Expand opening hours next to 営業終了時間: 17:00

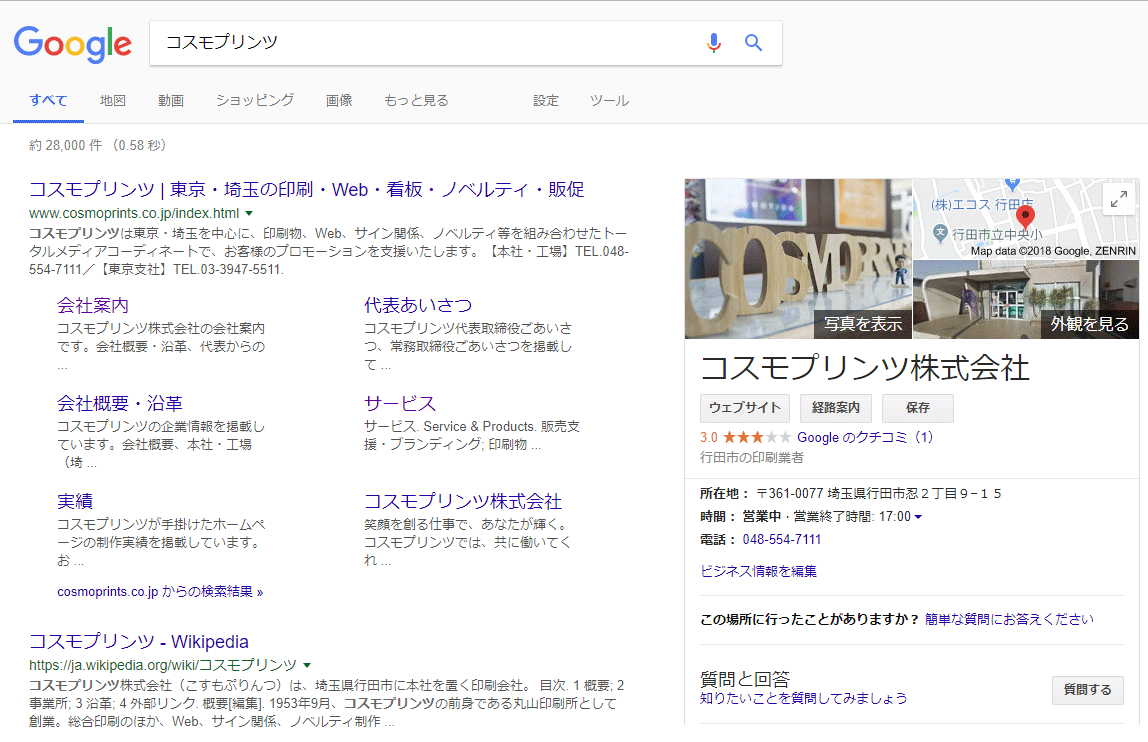(918, 517)
